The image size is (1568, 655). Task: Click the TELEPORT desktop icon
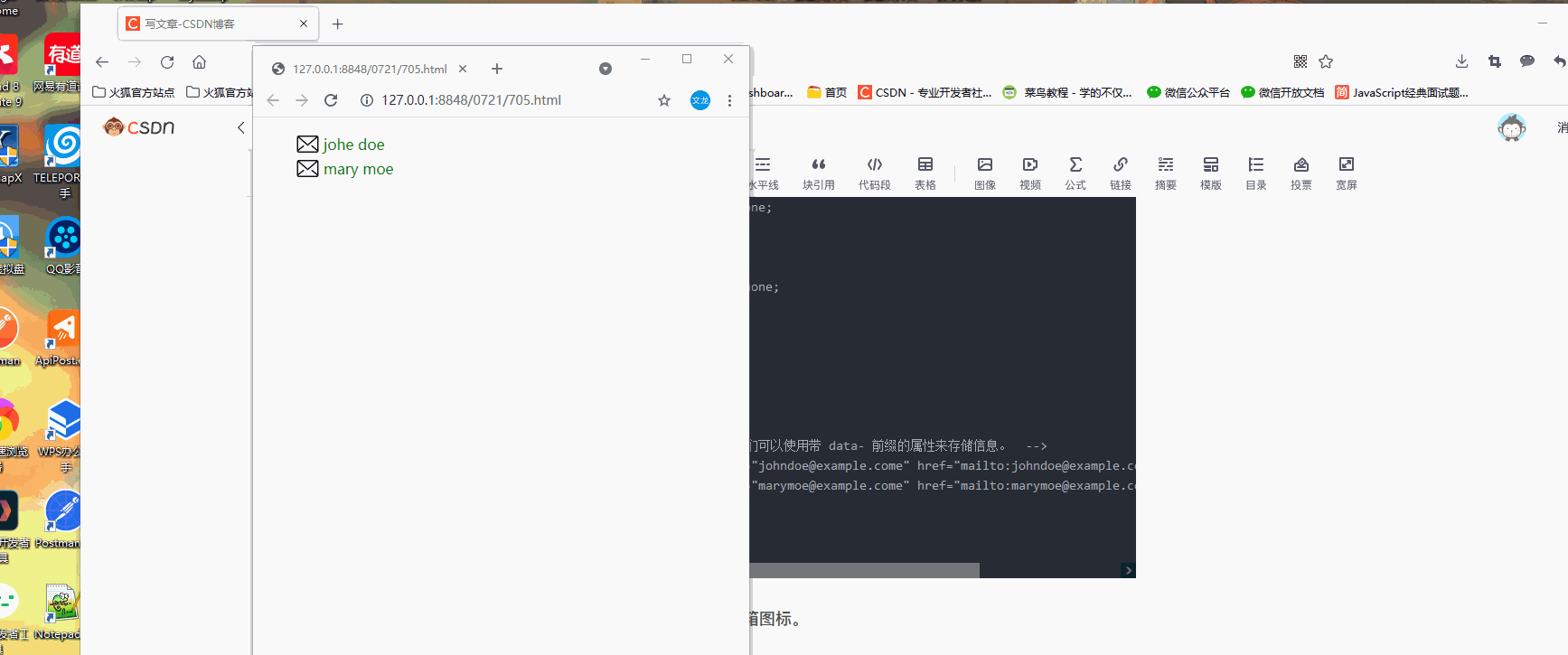pyautogui.click(x=61, y=161)
